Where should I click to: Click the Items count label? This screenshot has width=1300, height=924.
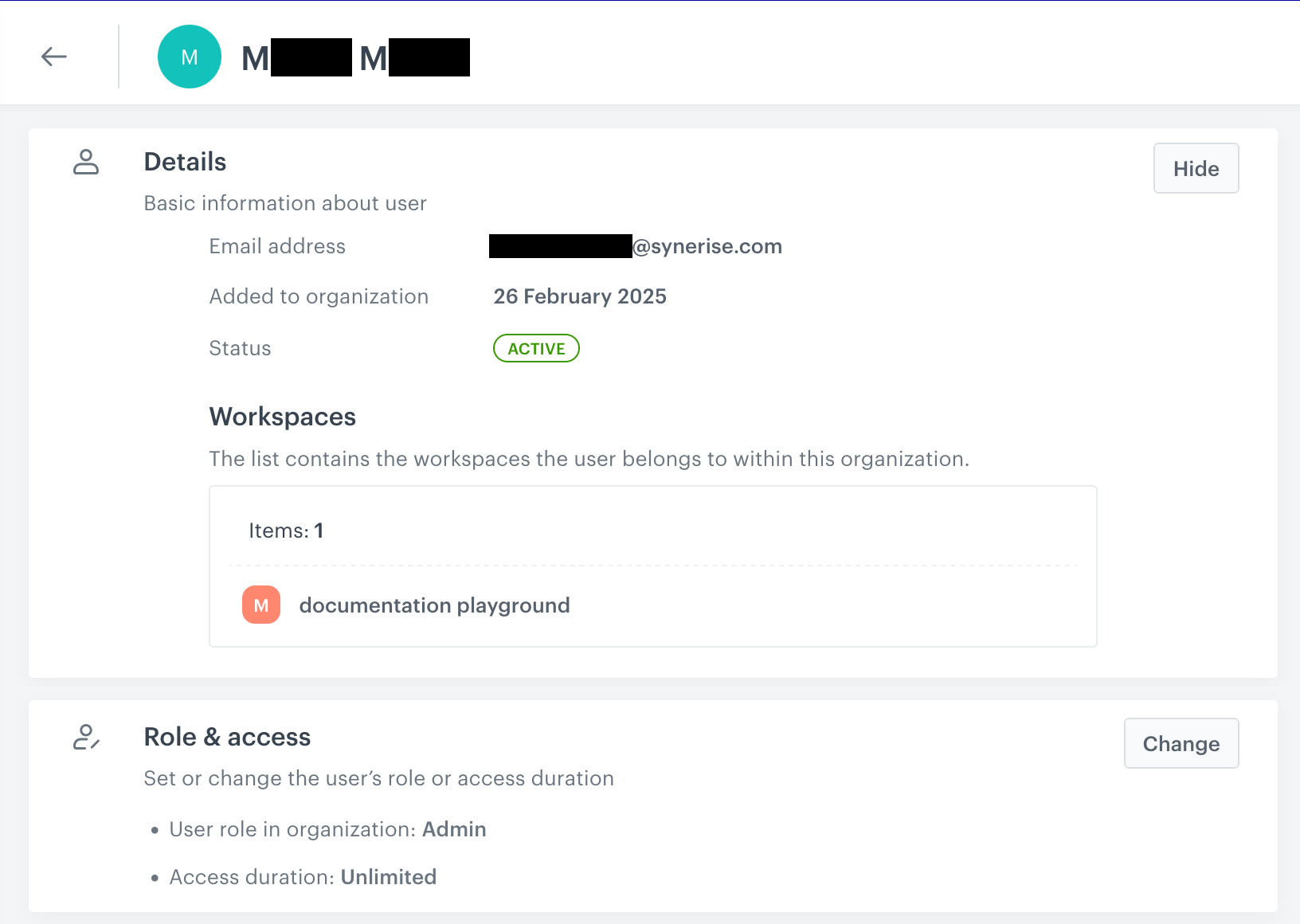click(286, 531)
